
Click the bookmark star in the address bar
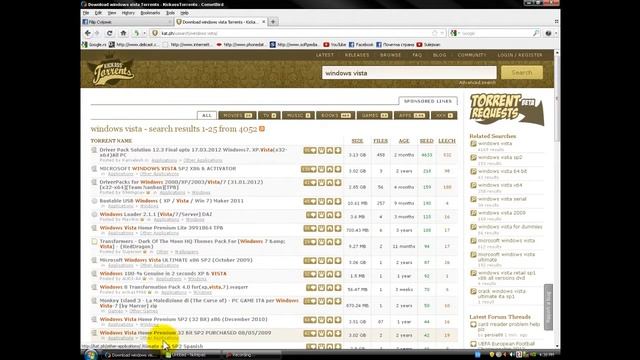(x=435, y=33)
